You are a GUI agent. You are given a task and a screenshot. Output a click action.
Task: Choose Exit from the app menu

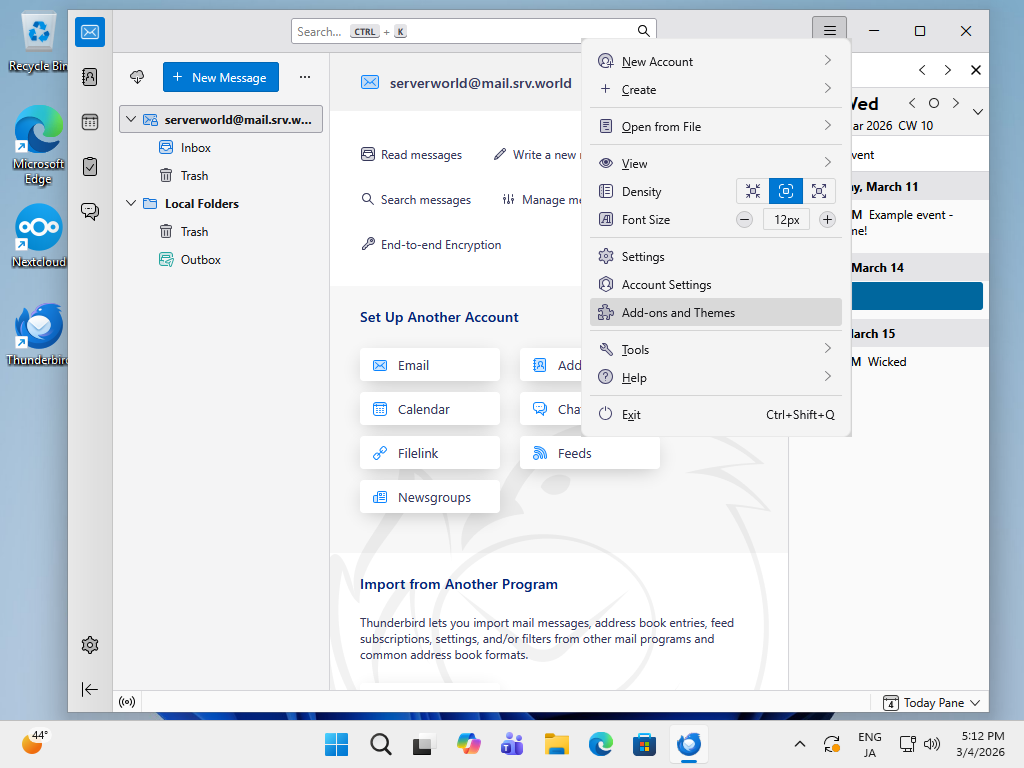point(716,415)
